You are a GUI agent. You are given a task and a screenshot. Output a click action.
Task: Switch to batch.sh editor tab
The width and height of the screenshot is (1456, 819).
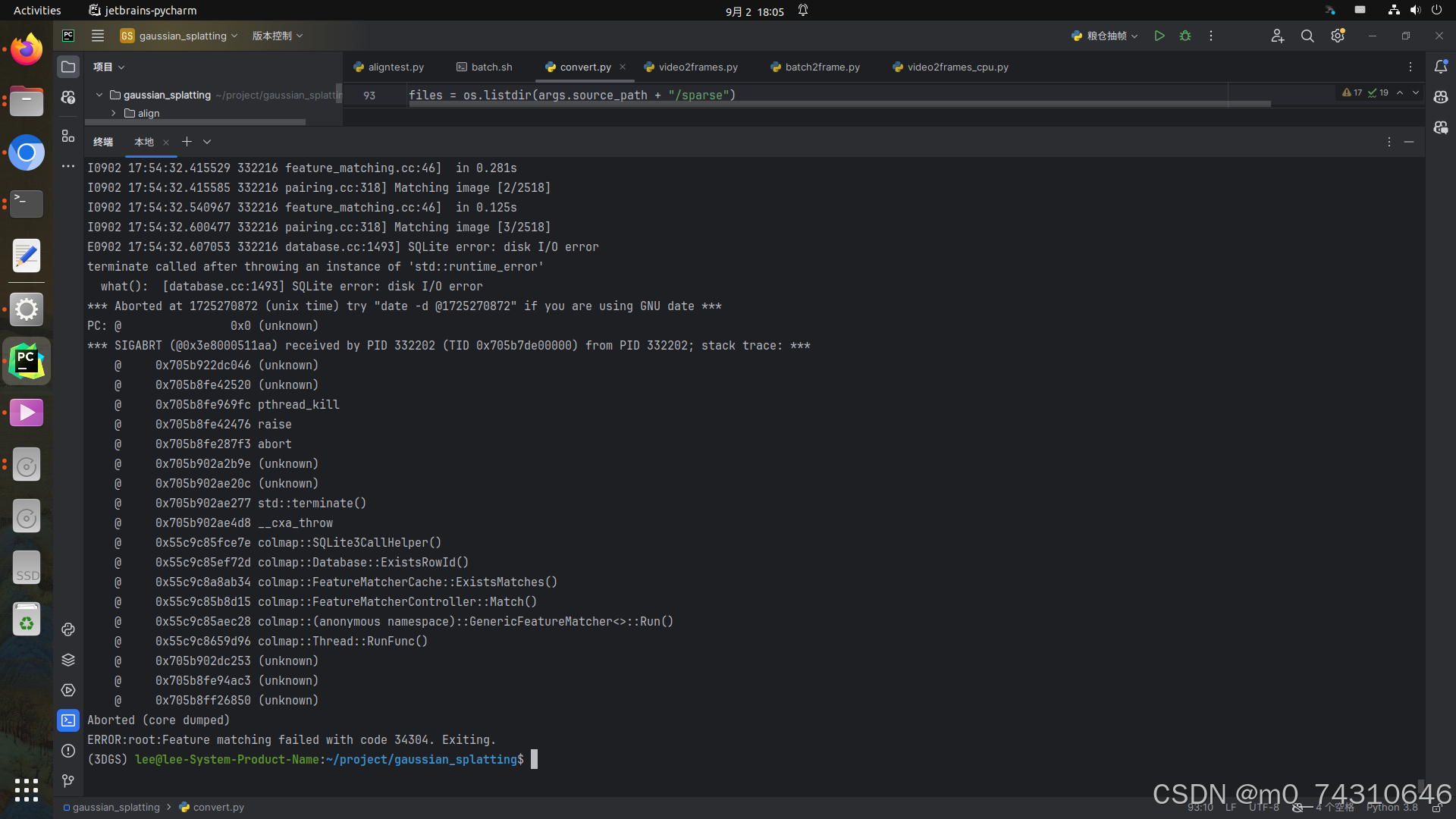(x=485, y=67)
